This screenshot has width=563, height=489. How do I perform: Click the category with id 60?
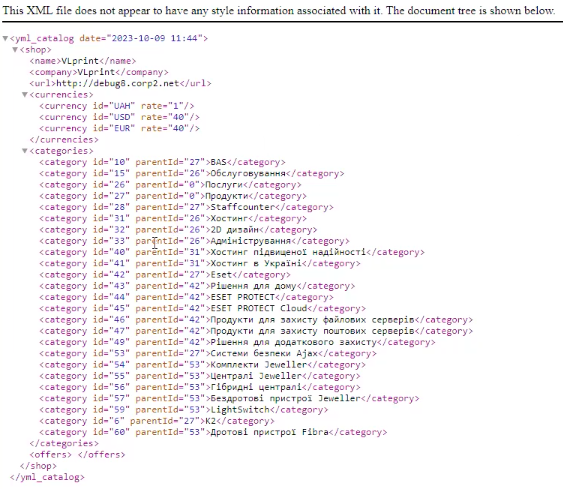click(x=213, y=432)
